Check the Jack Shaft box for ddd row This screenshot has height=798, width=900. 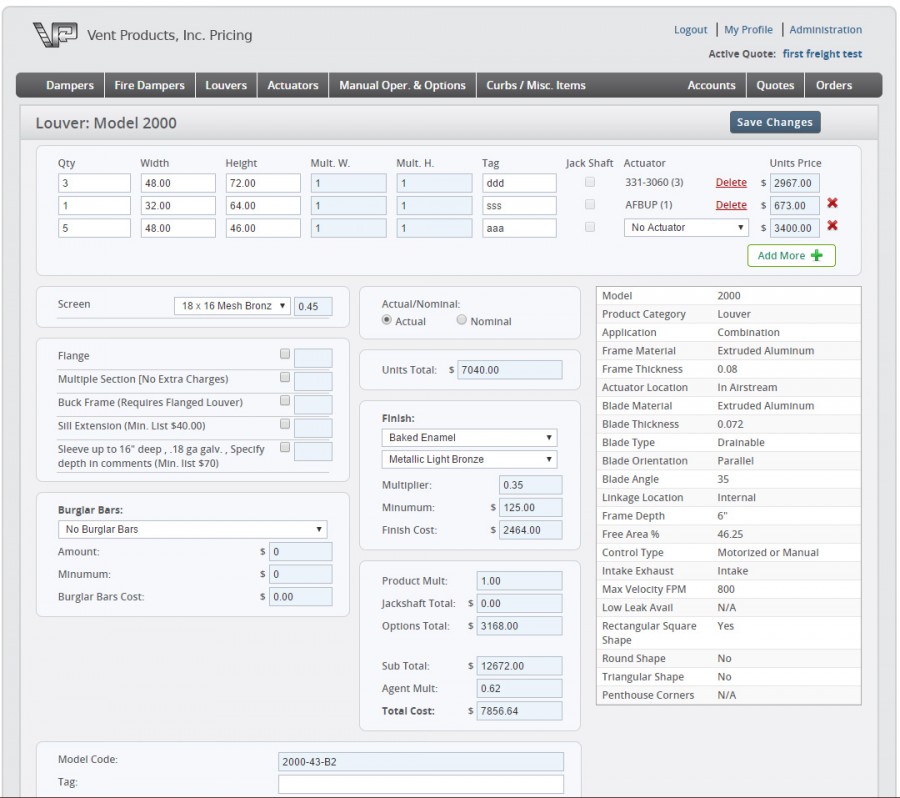point(590,182)
